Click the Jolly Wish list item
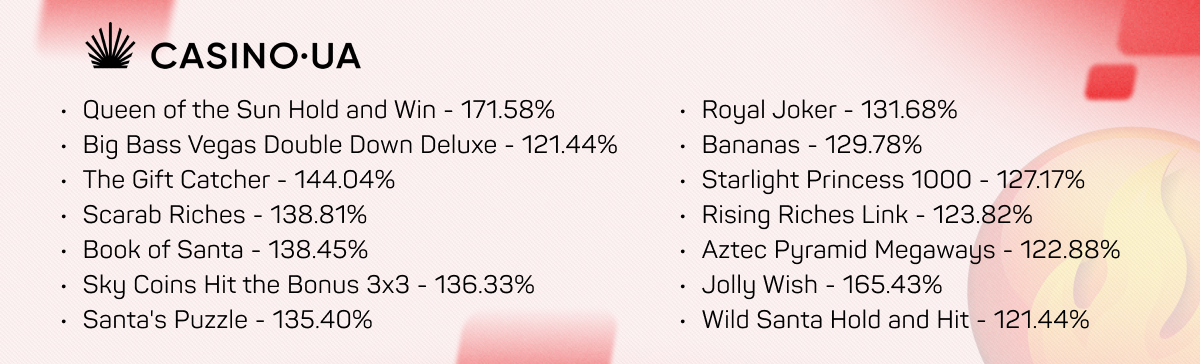Screen dimensions: 1200x364 tap(822, 285)
